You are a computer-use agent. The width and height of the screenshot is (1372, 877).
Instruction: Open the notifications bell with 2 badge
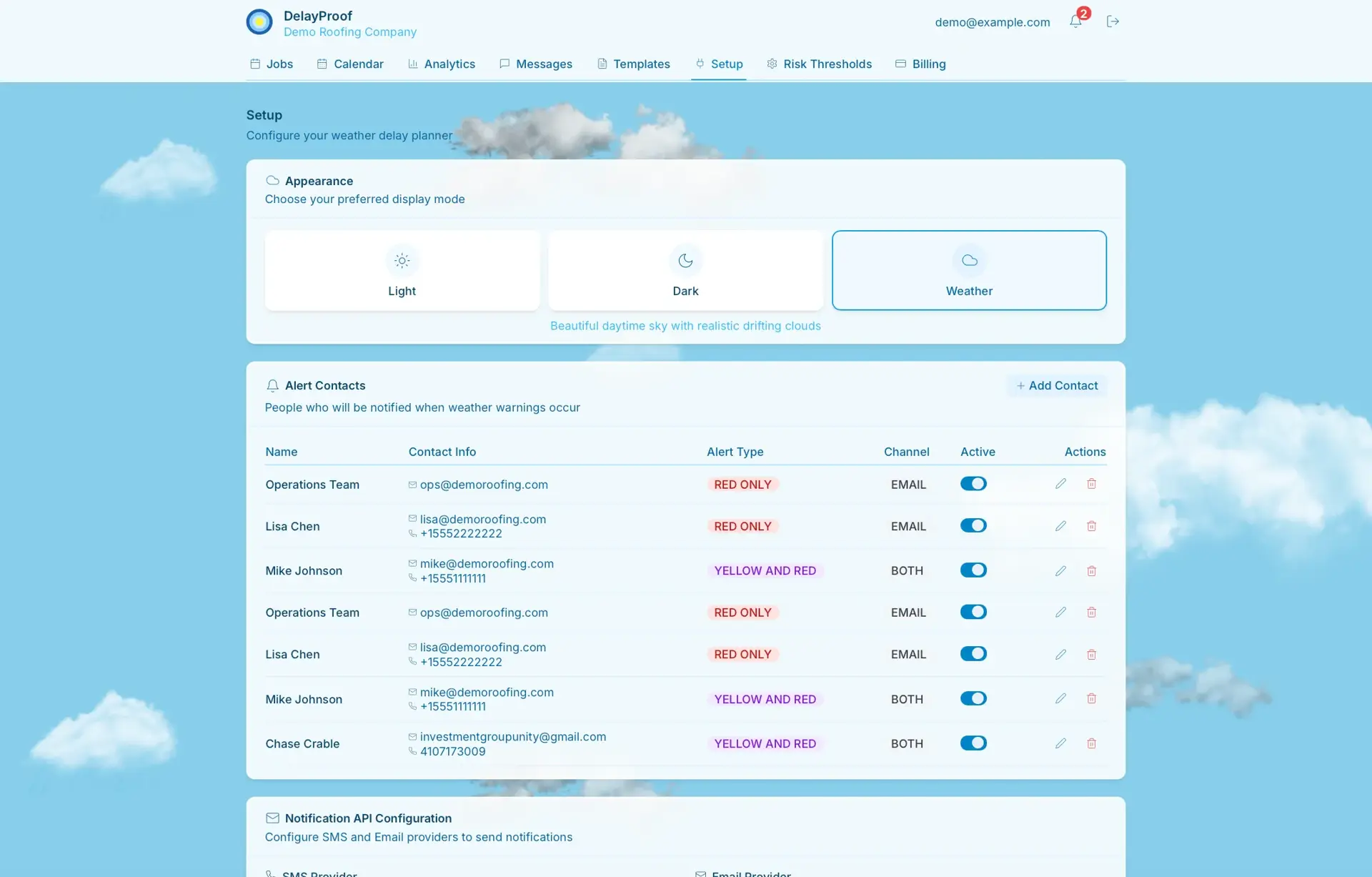1075,21
